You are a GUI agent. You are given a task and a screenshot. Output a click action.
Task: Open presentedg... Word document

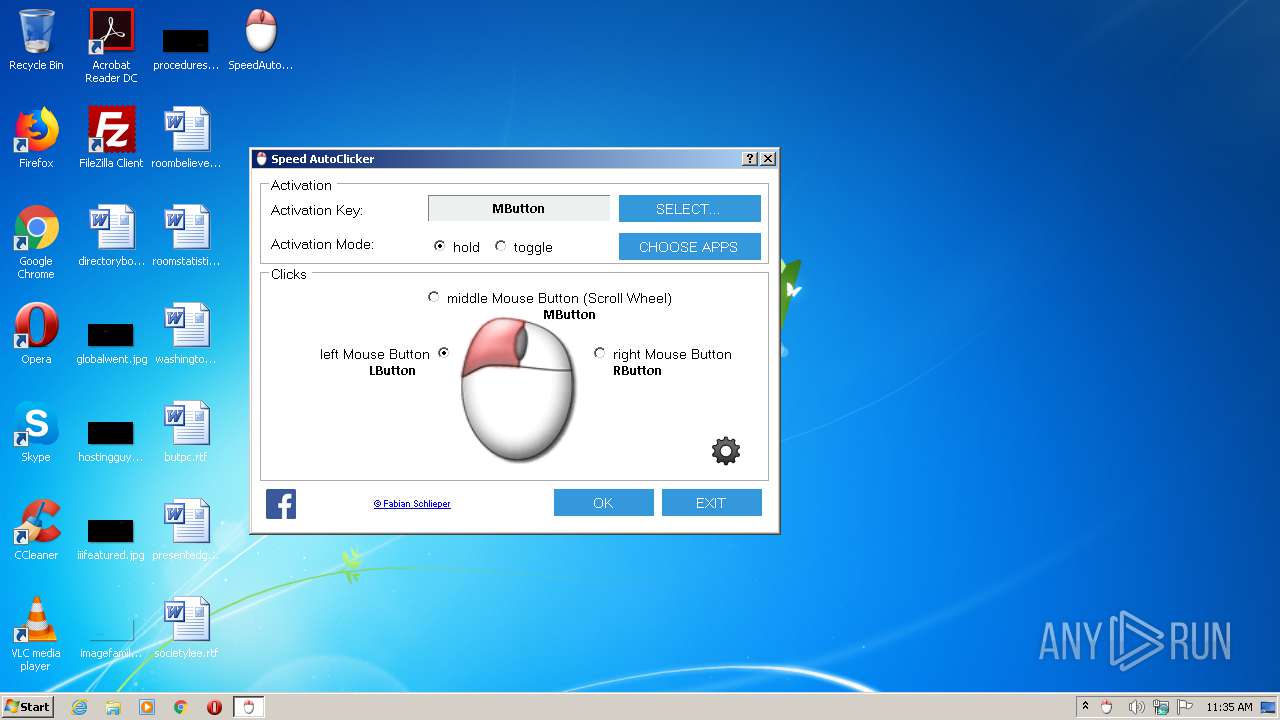tap(186, 530)
